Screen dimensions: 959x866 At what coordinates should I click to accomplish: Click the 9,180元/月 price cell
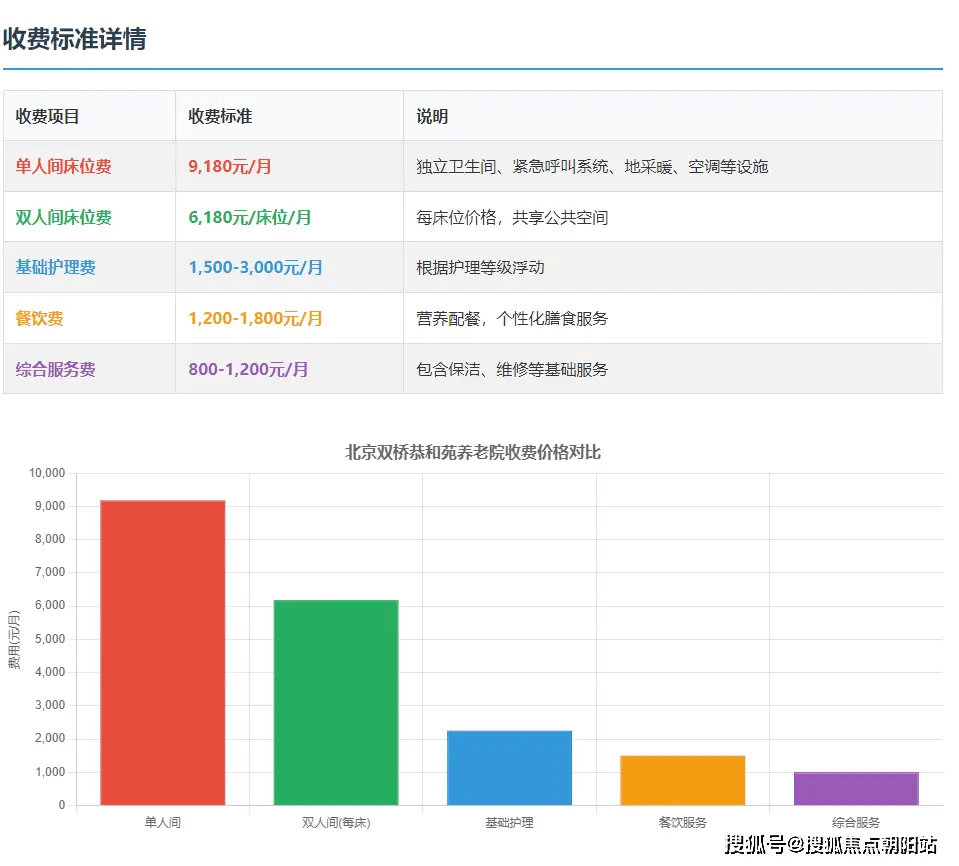click(230, 166)
